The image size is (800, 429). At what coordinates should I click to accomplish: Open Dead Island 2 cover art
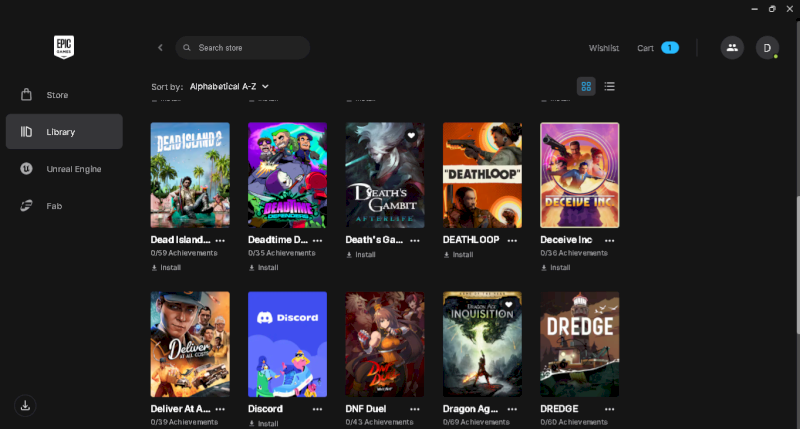(x=190, y=175)
